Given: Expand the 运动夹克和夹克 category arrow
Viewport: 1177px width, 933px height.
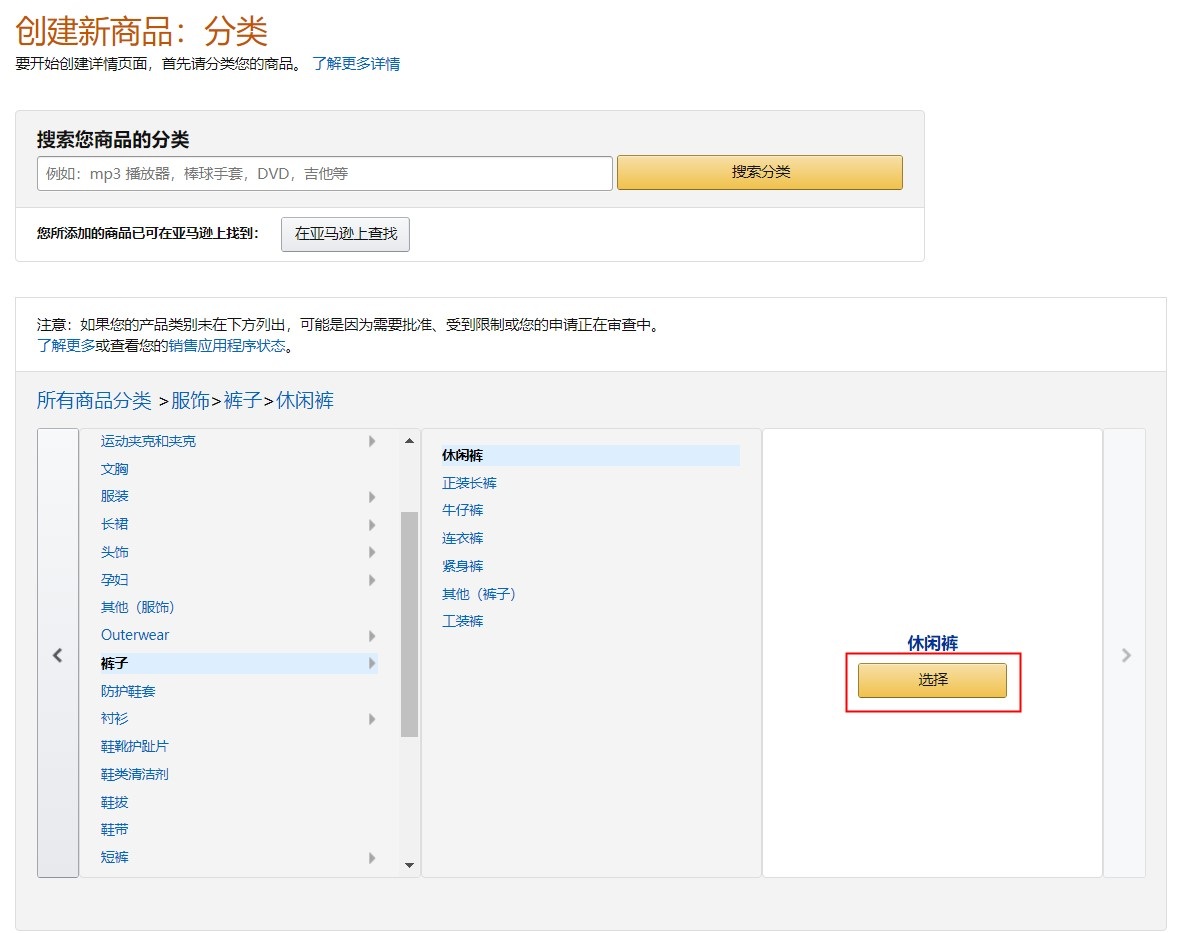Looking at the screenshot, I should click(x=371, y=441).
